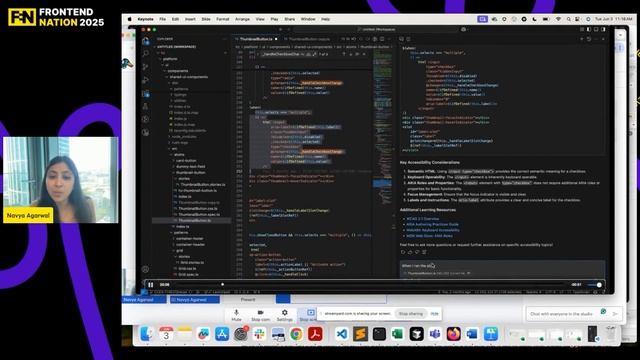Click the chat prompt input in Copilot panel
Image resolution: width=640 pixels, height=360 pixels.
[x=502, y=266]
